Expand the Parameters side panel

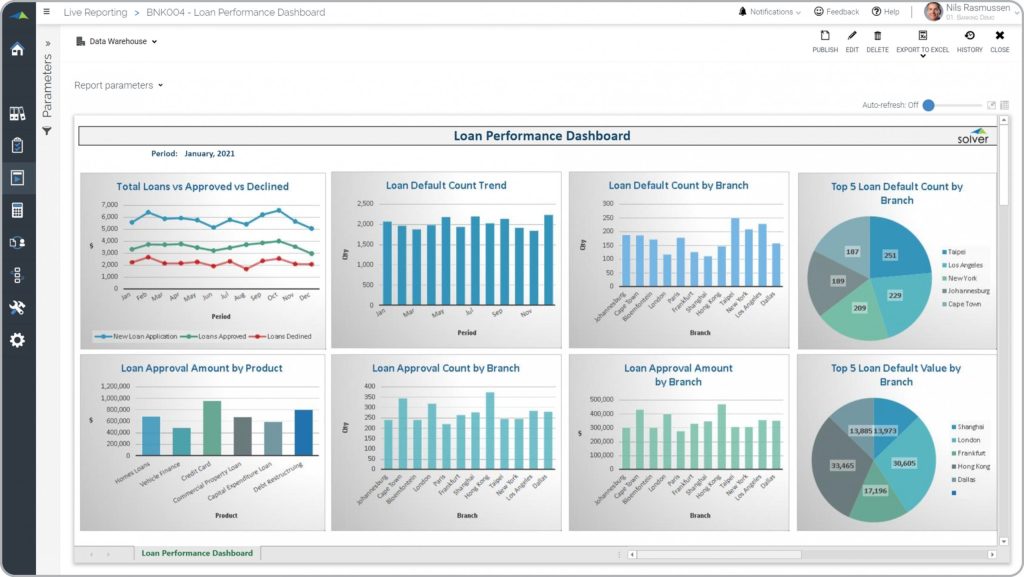[47, 44]
